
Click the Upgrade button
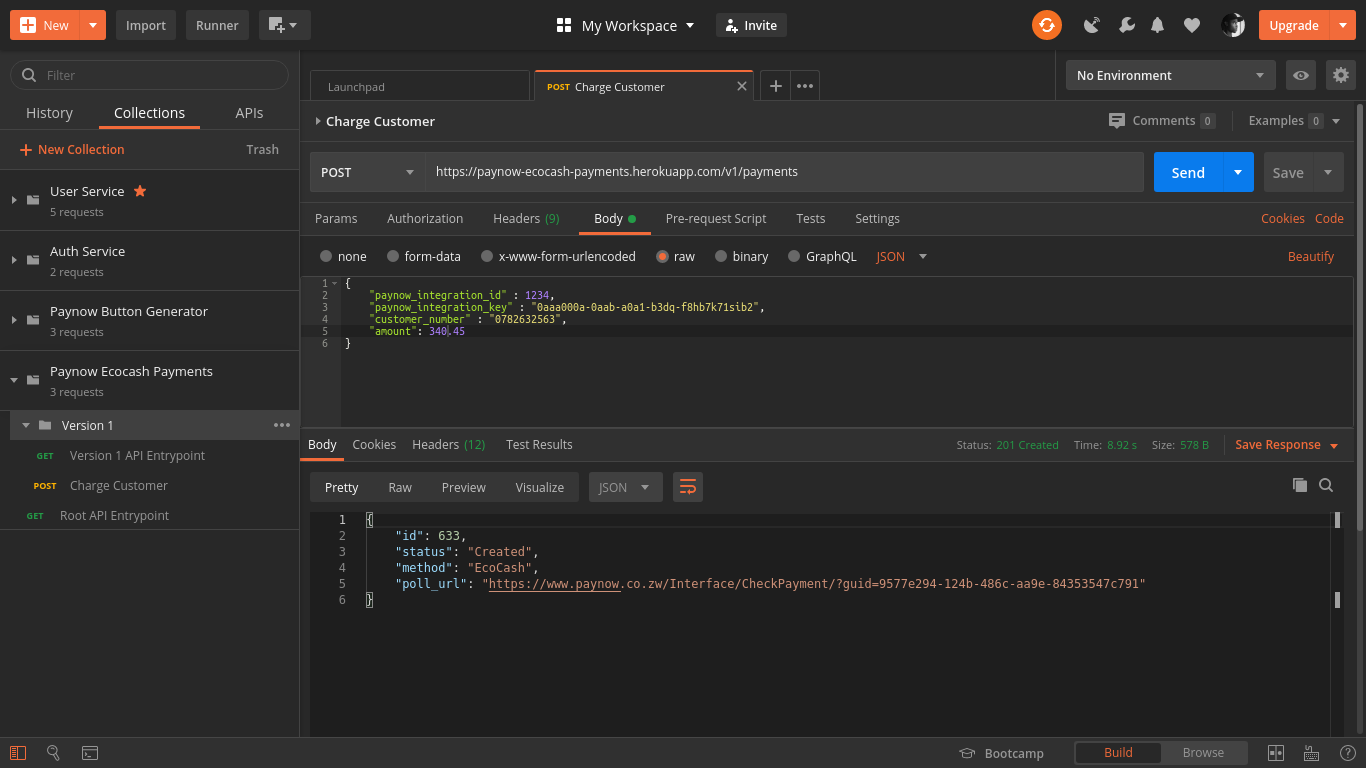(1294, 25)
